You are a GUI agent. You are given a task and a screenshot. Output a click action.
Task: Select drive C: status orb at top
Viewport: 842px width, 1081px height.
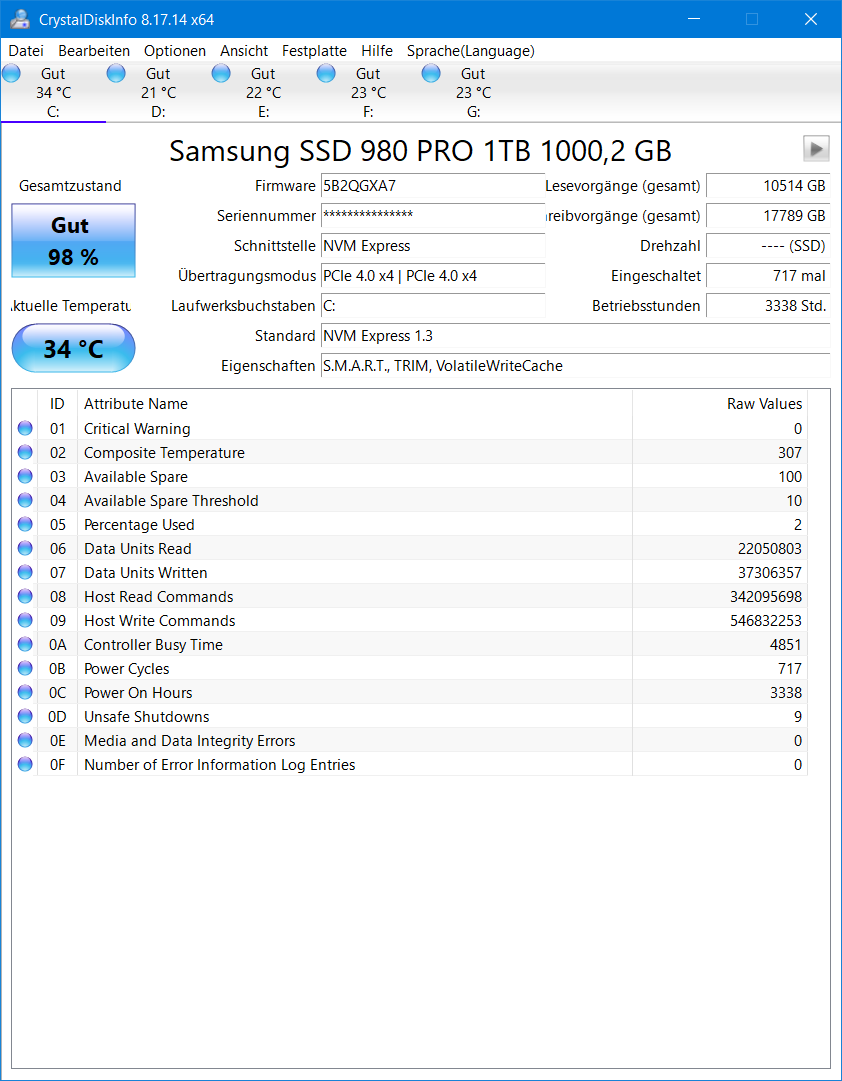point(12,72)
